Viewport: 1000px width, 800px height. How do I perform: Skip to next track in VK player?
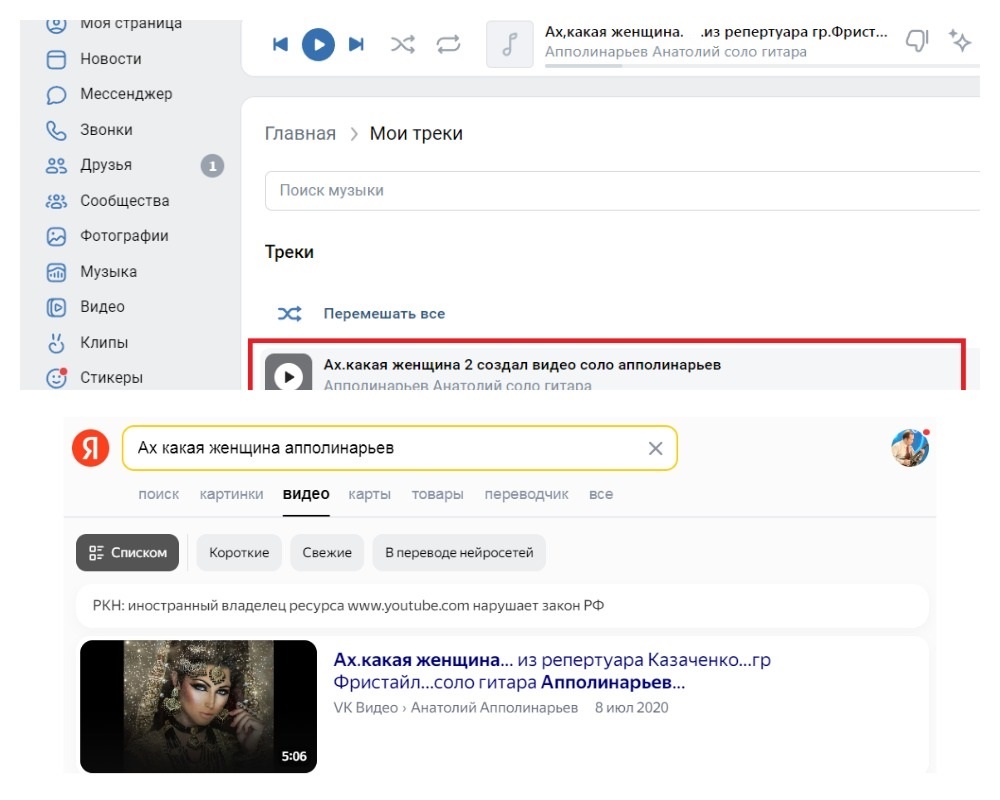(356, 44)
